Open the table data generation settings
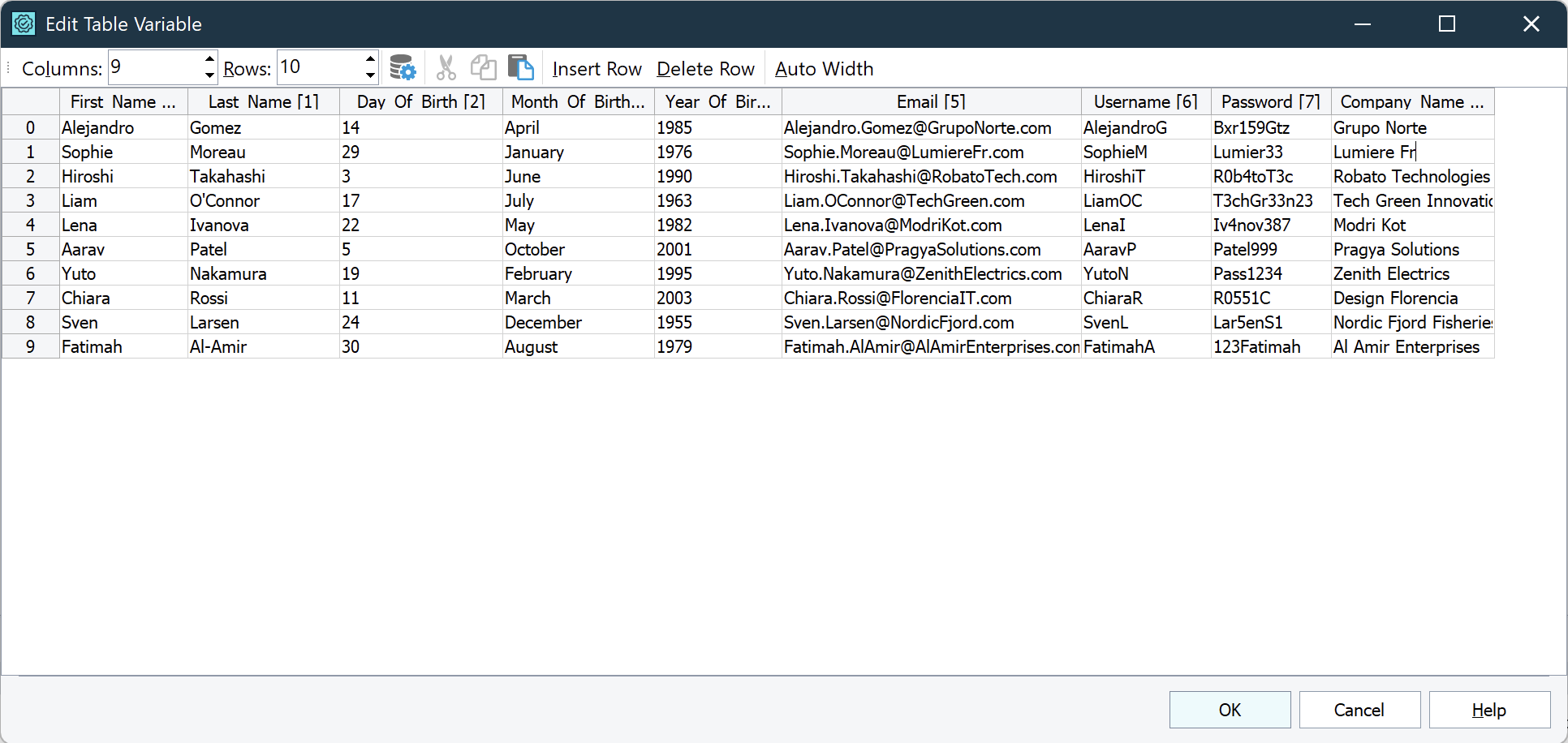The width and height of the screenshot is (1568, 743). click(403, 67)
